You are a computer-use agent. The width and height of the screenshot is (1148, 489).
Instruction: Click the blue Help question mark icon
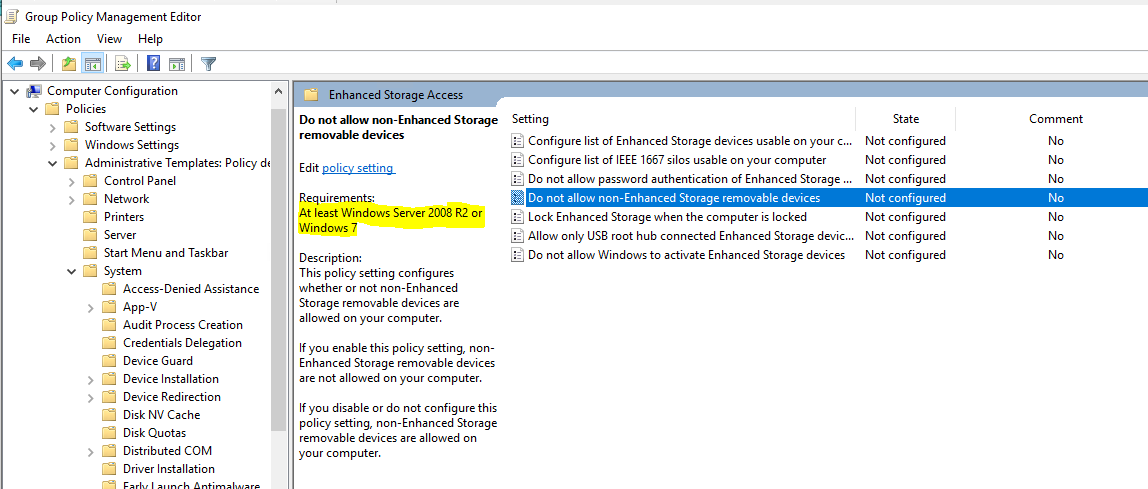(154, 64)
